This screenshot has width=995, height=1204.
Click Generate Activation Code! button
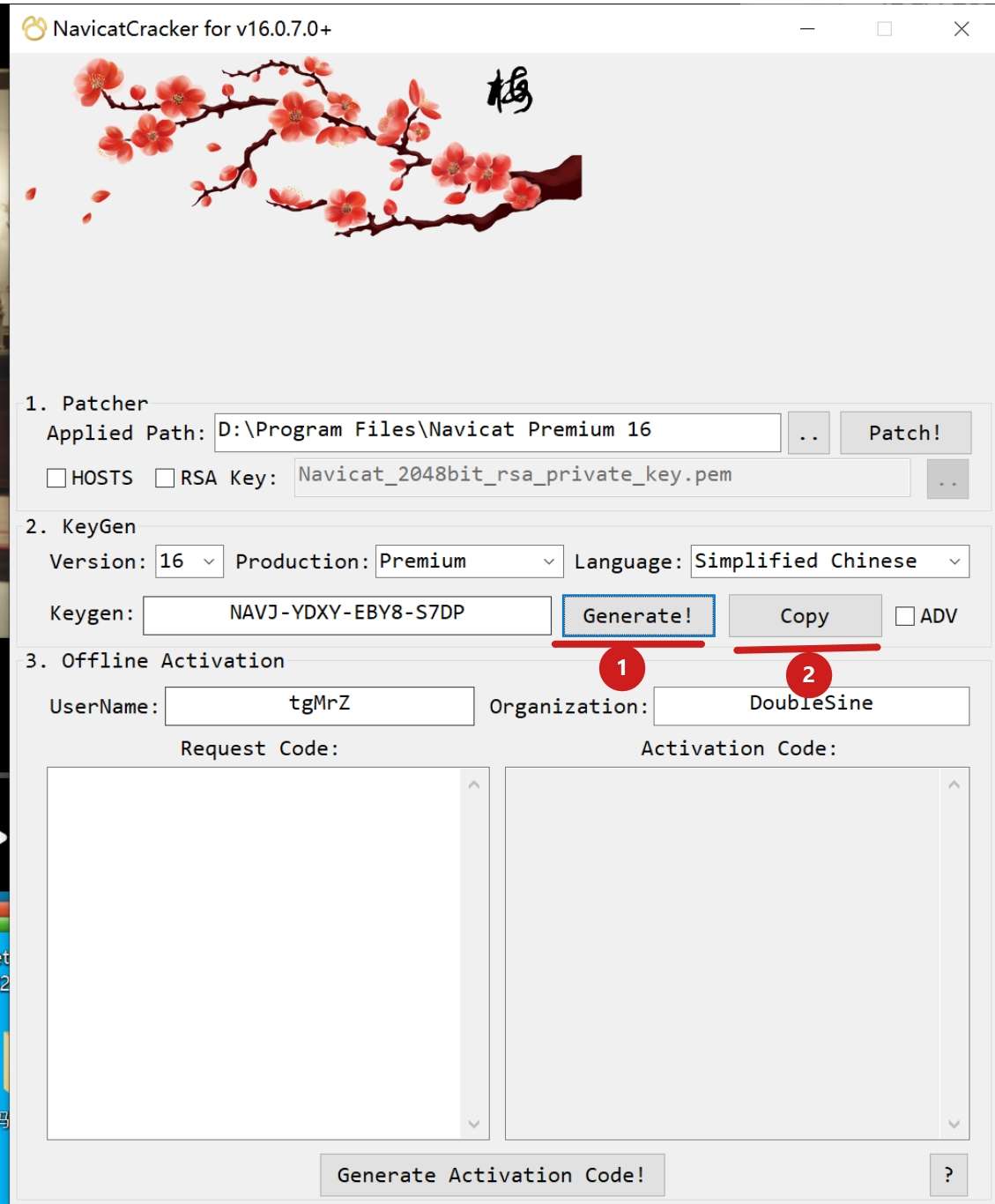492,1175
